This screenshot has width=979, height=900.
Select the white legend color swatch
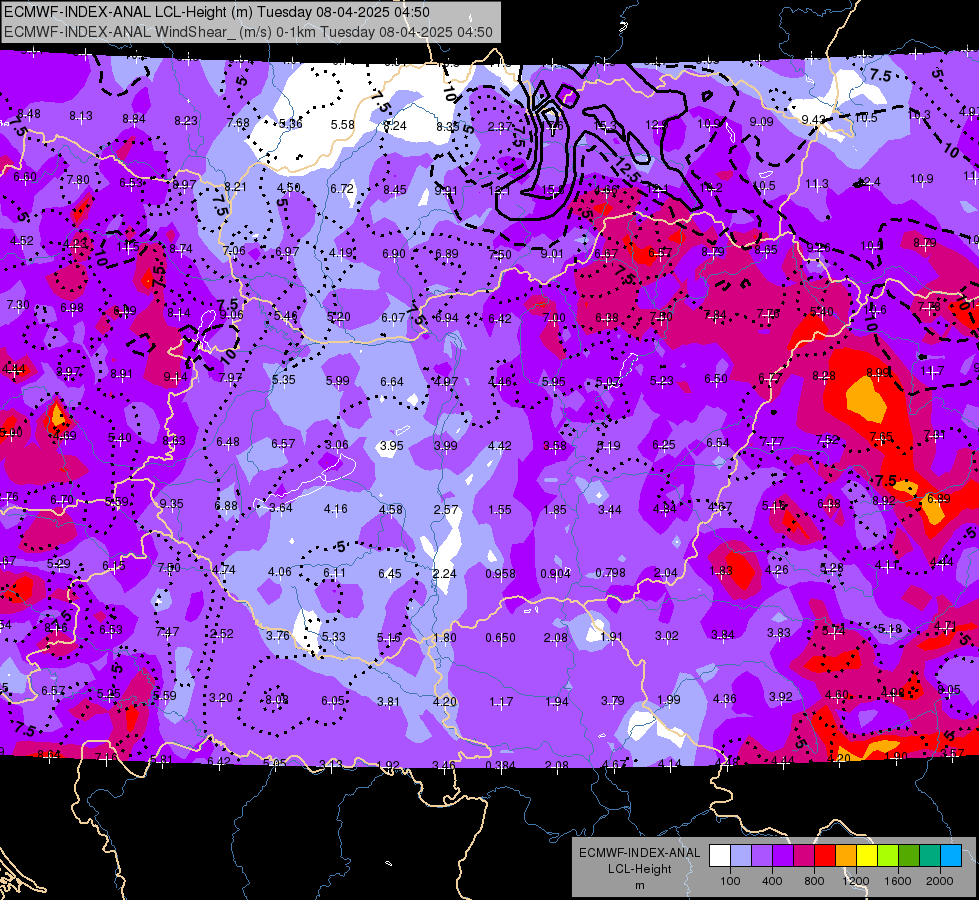720,856
